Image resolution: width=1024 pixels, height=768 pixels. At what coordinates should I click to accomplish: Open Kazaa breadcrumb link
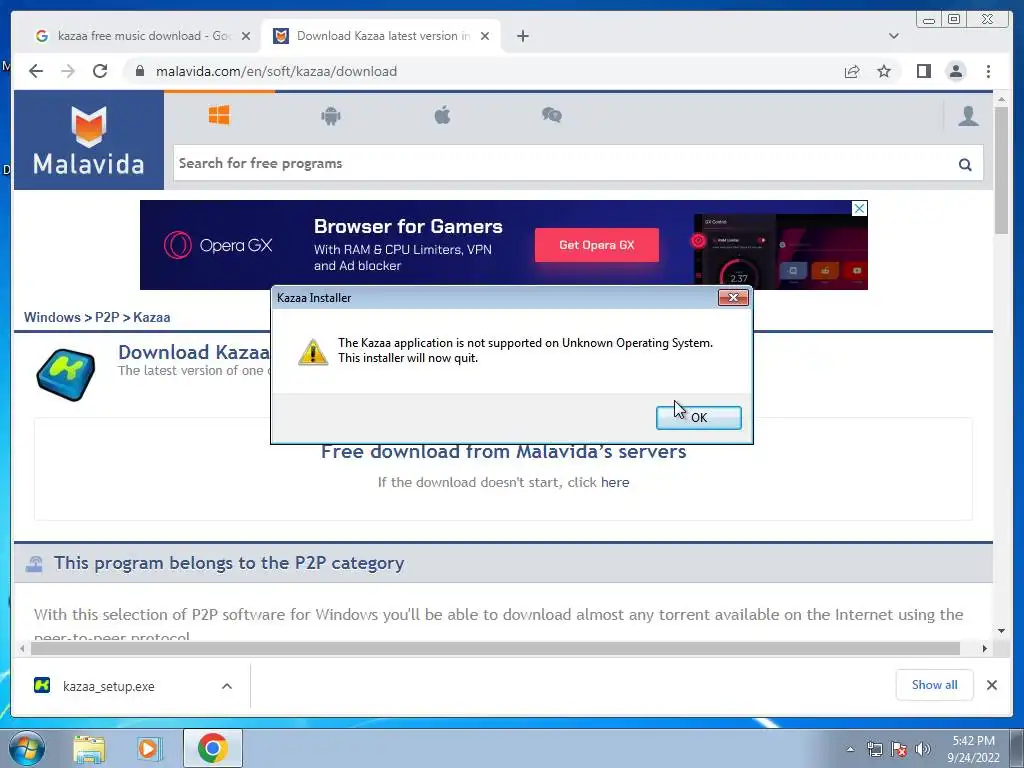coord(152,317)
